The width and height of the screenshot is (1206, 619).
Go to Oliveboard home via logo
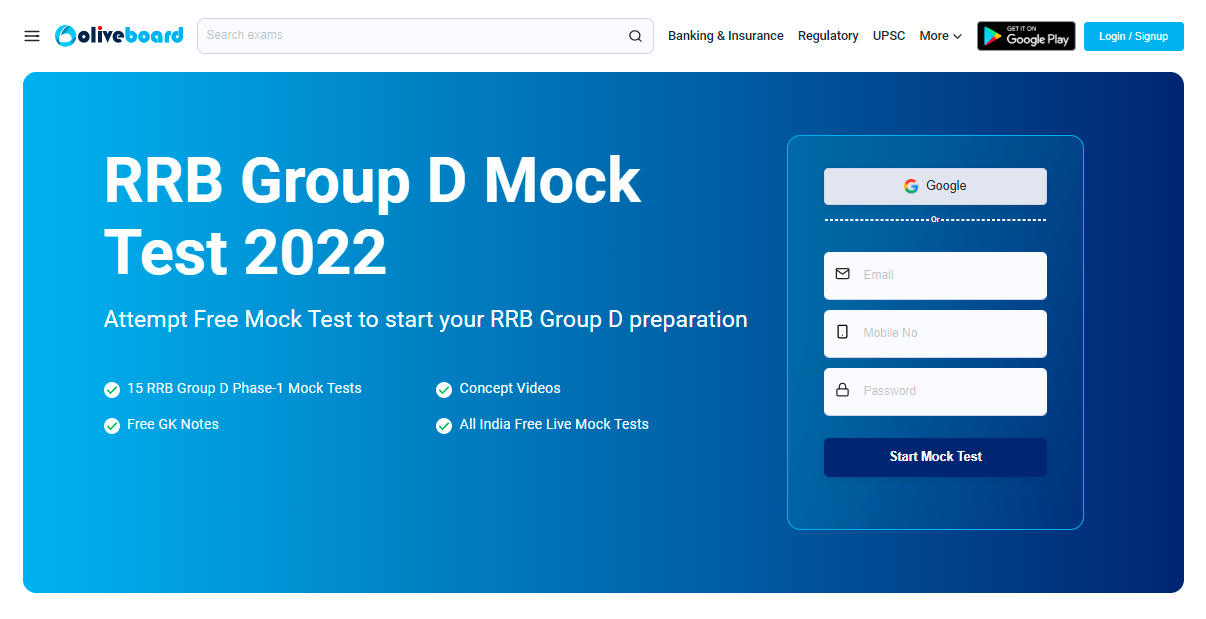click(119, 36)
